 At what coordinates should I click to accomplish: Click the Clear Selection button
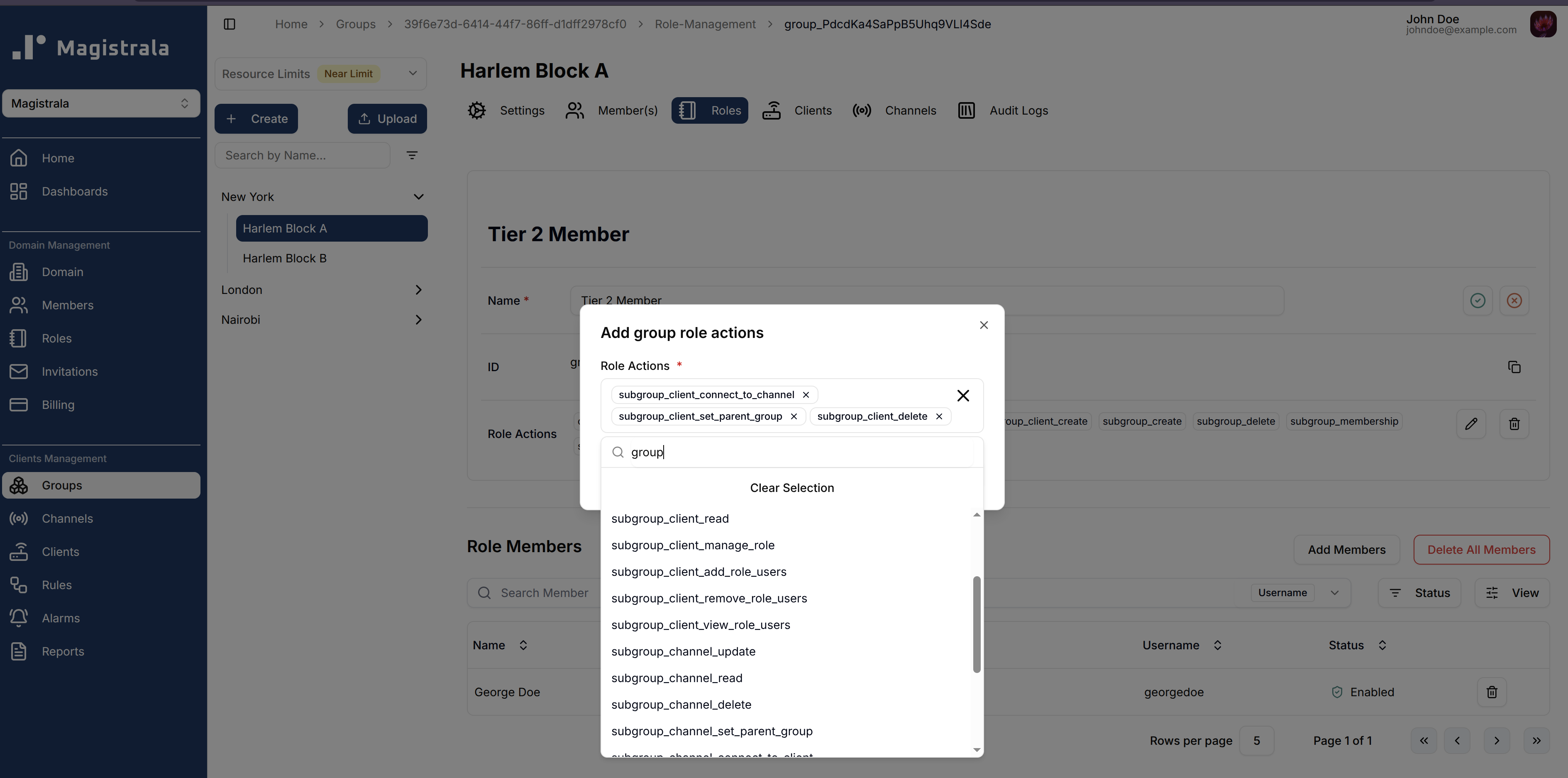point(791,488)
